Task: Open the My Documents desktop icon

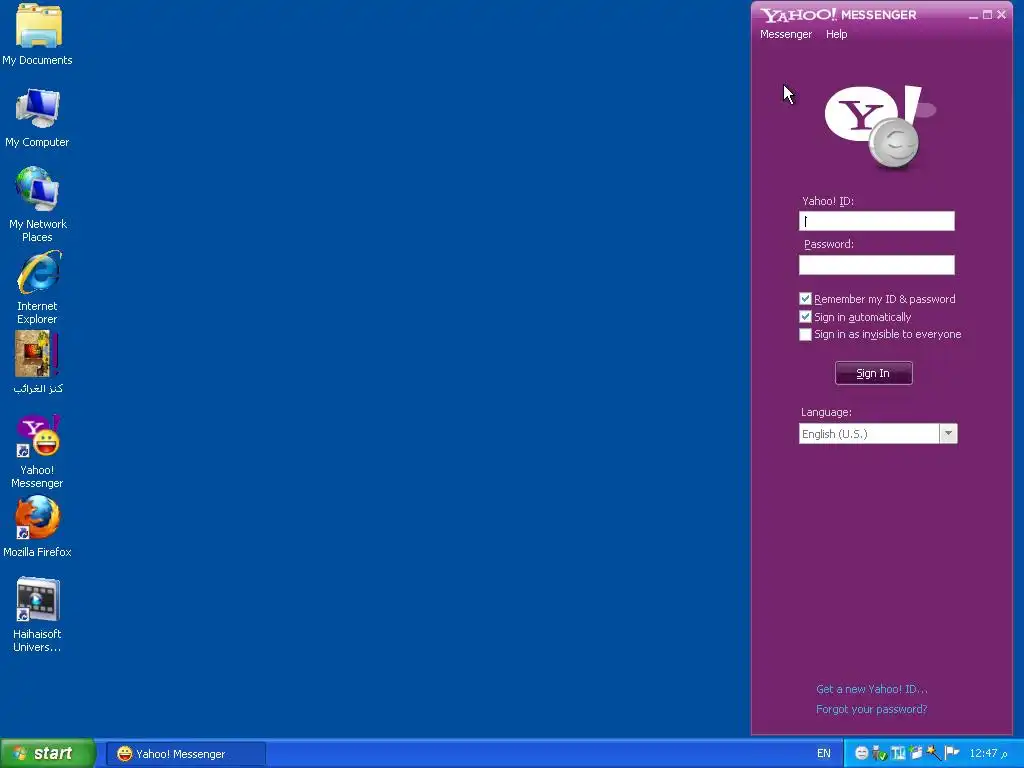Action: click(x=38, y=34)
